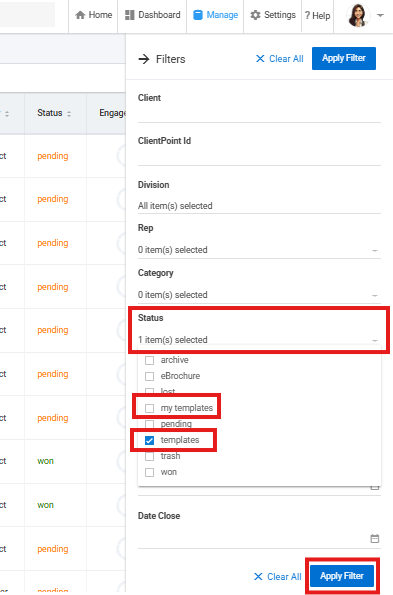The height and width of the screenshot is (595, 393).
Task: Collapse Filters panel with arrow icon
Action: coord(144,59)
